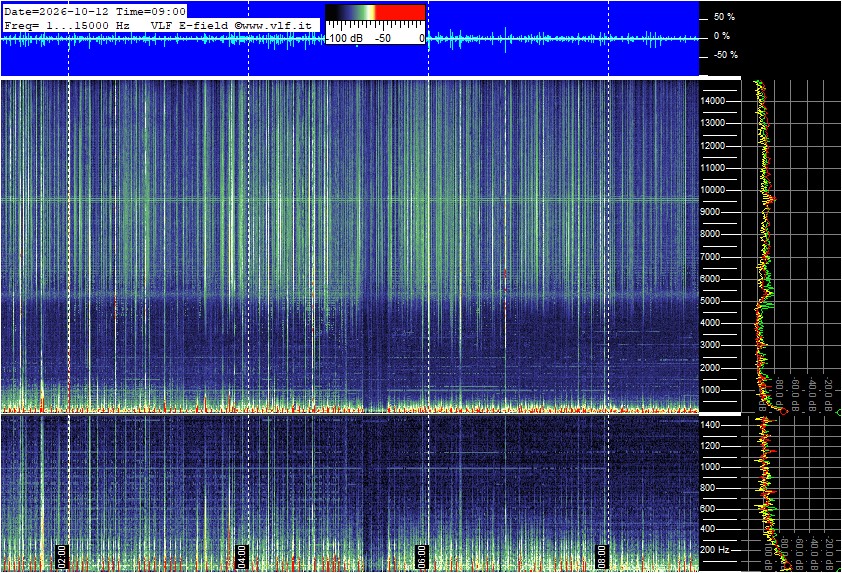Select the 08:00 time marker
The image size is (842, 573).
(601, 556)
